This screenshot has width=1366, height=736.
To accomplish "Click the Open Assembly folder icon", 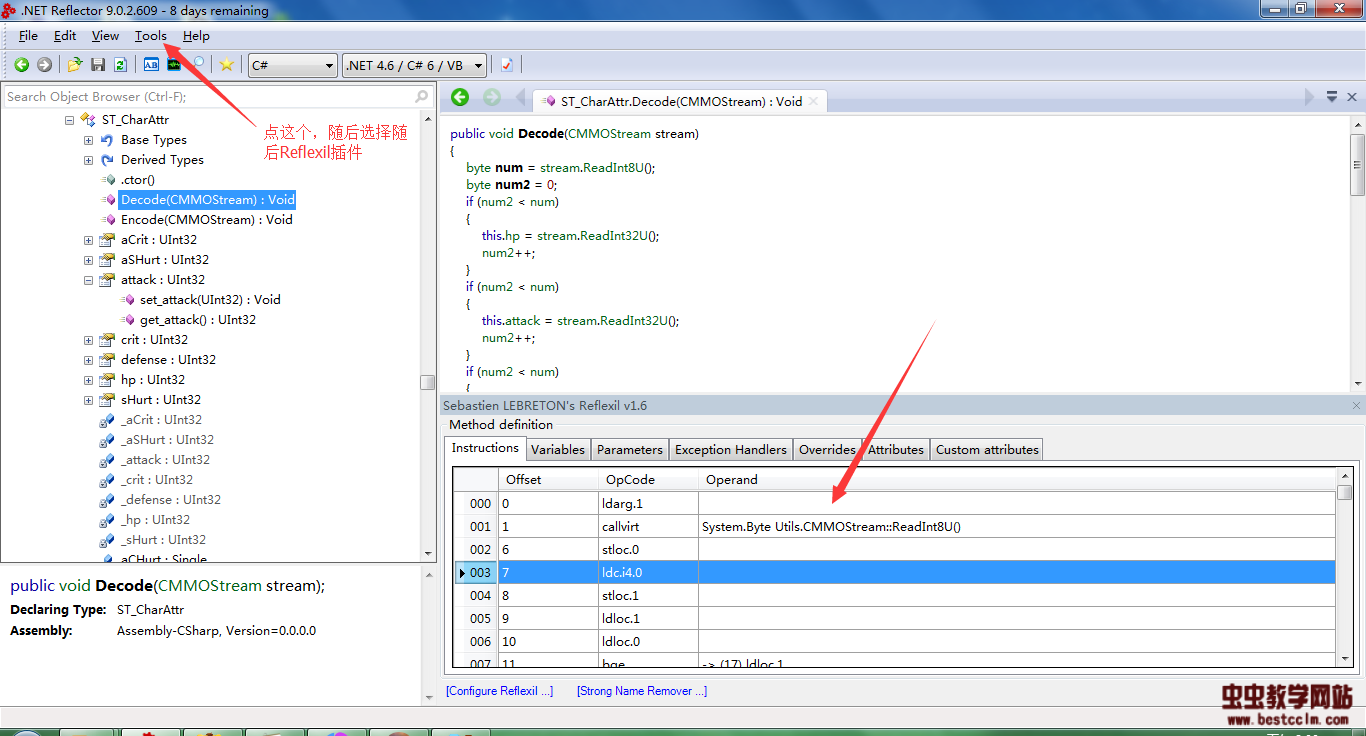I will coord(74,65).
